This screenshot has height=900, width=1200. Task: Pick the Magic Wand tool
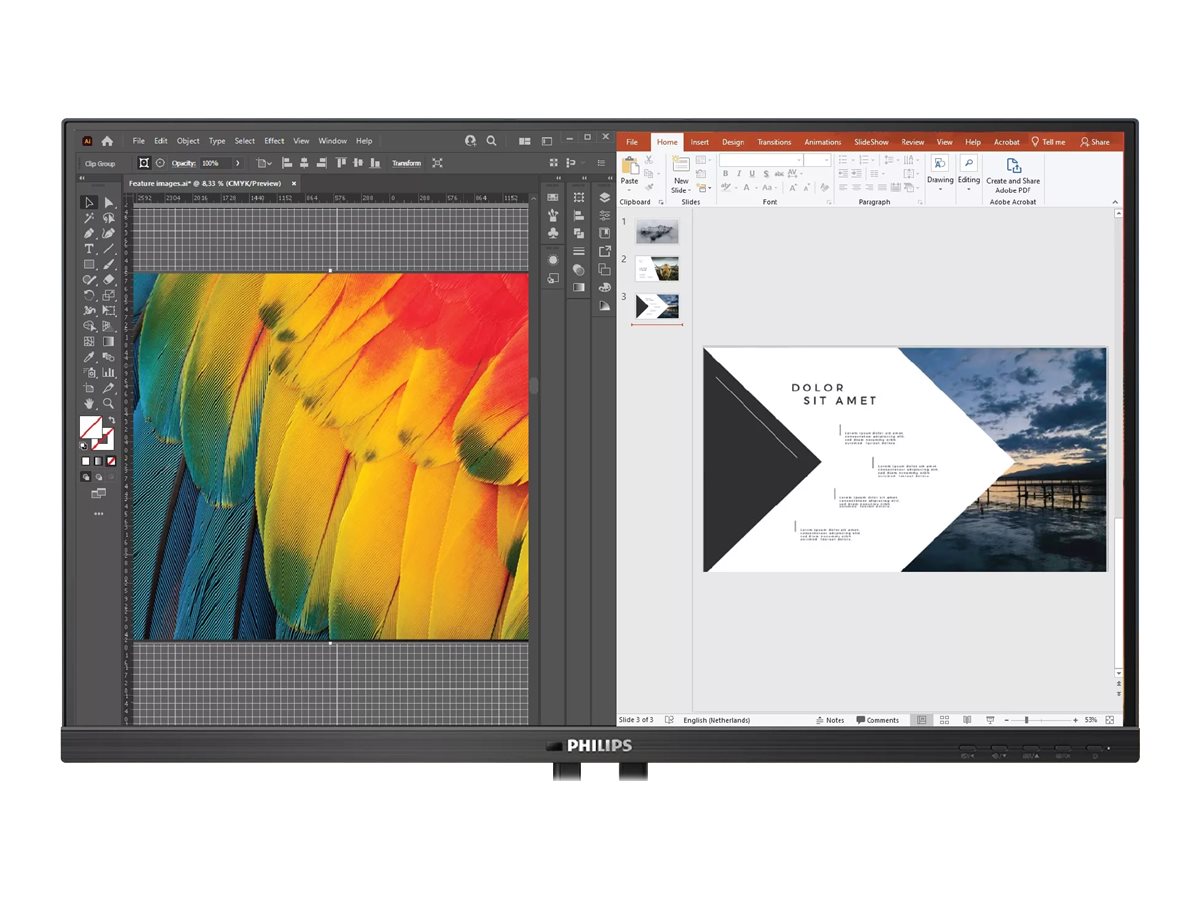(89, 218)
